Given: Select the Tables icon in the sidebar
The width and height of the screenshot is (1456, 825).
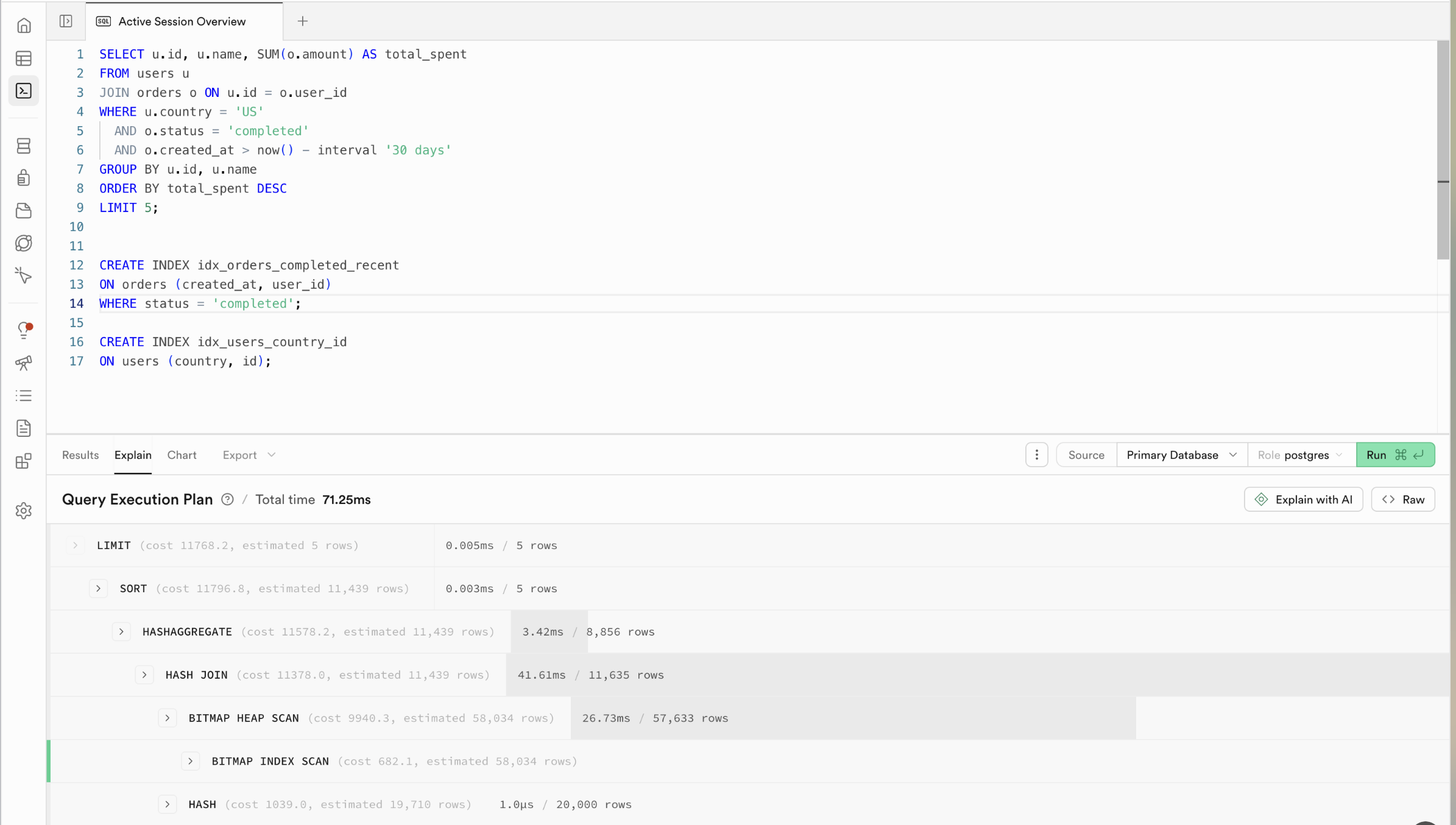Looking at the screenshot, I should [23, 58].
